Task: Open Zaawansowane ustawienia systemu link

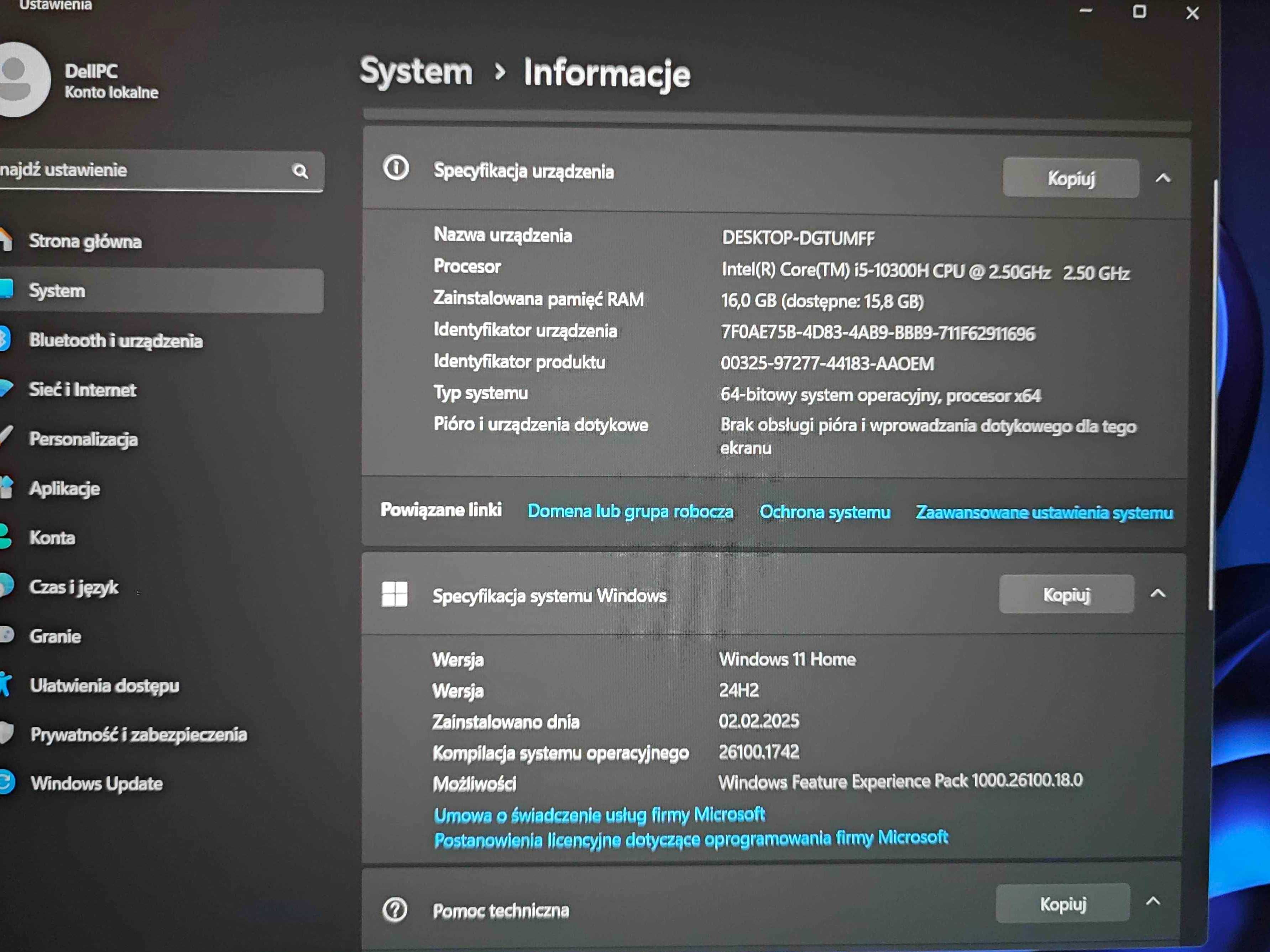Action: click(1044, 512)
